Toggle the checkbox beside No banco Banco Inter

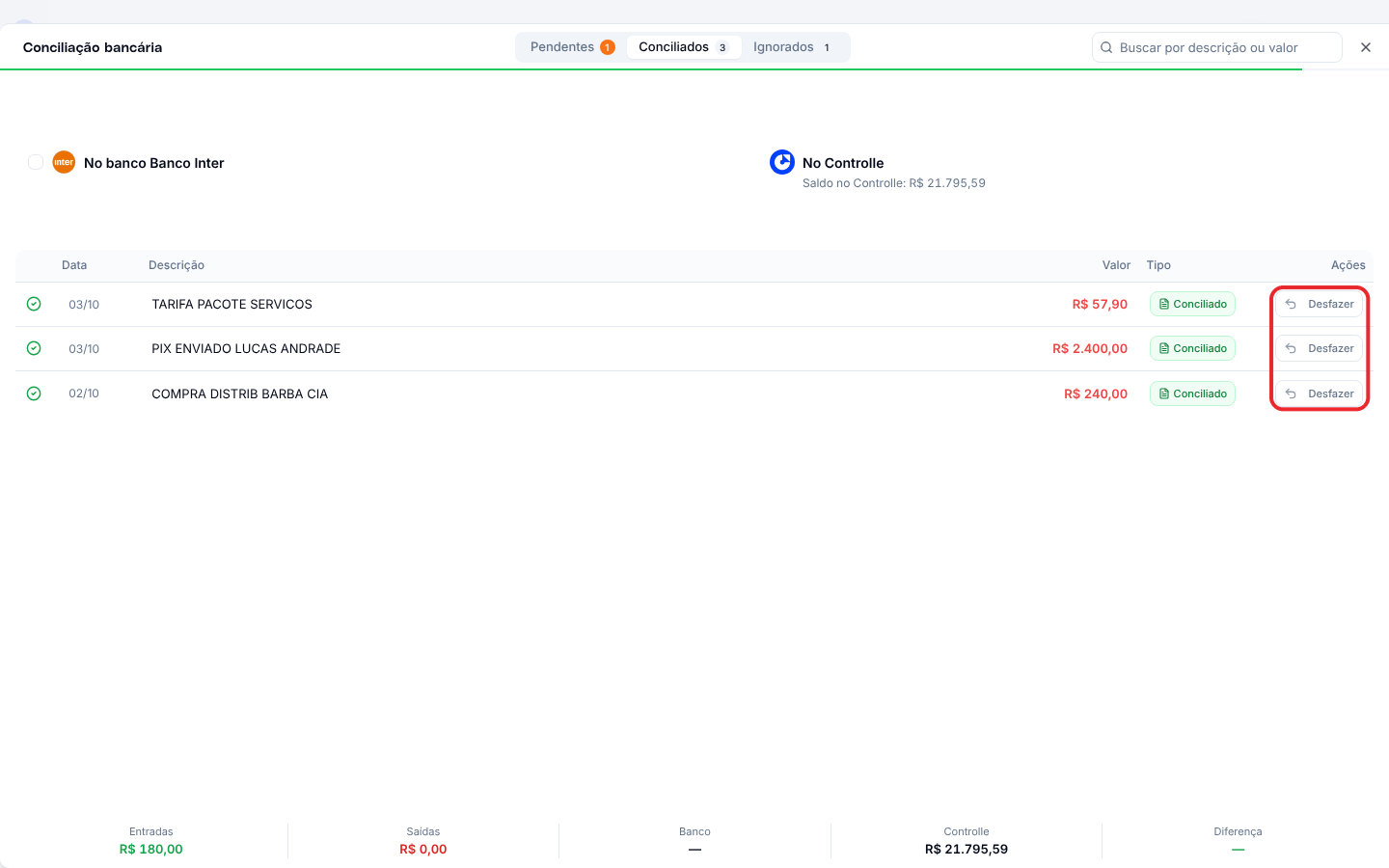[36, 162]
